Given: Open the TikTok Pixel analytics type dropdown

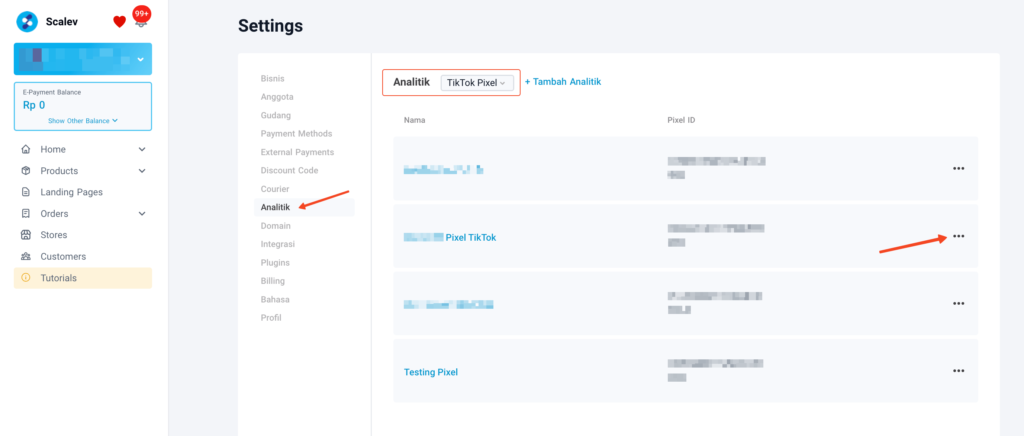Looking at the screenshot, I should 477,83.
